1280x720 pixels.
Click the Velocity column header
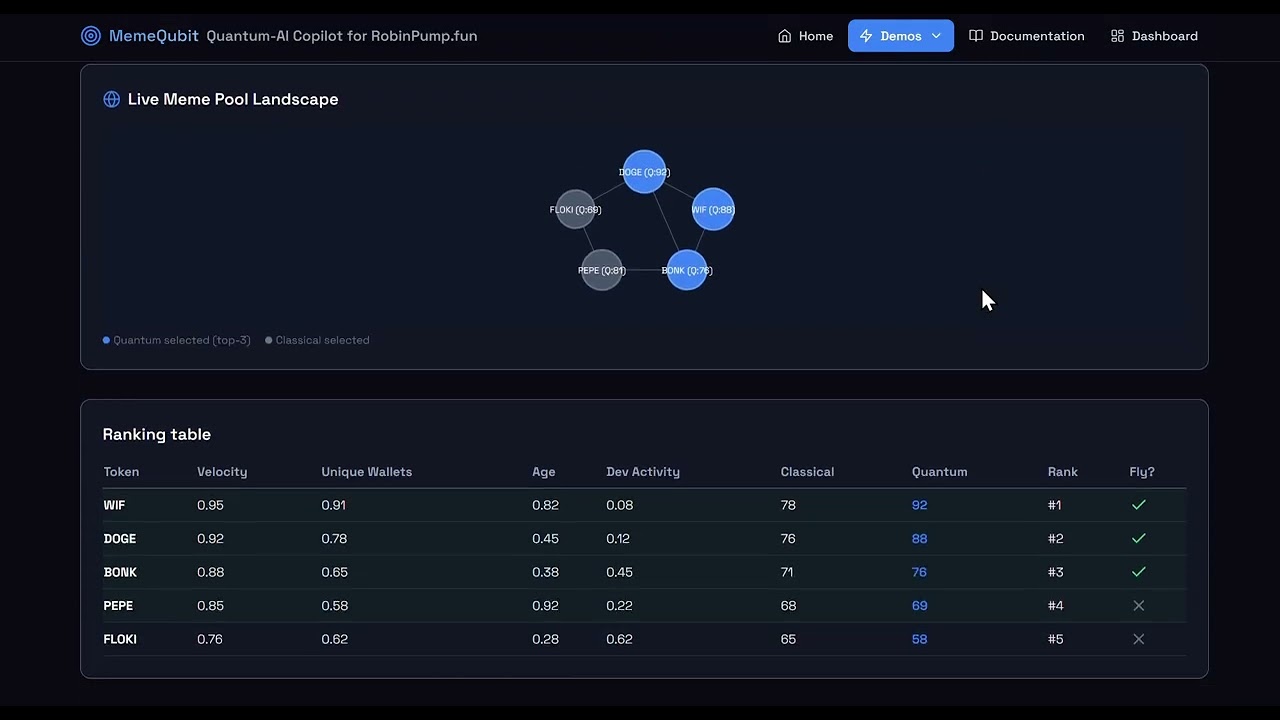pyautogui.click(x=222, y=472)
